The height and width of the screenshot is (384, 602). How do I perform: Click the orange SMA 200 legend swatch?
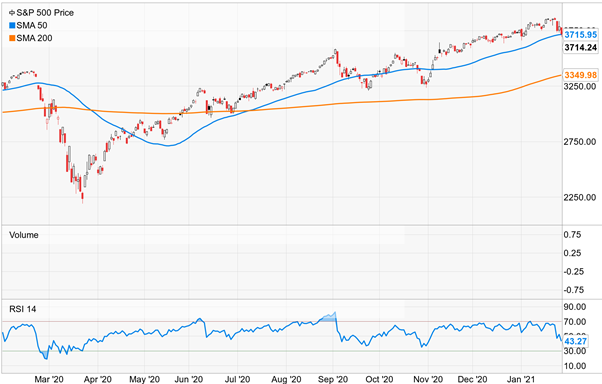pos(12,38)
